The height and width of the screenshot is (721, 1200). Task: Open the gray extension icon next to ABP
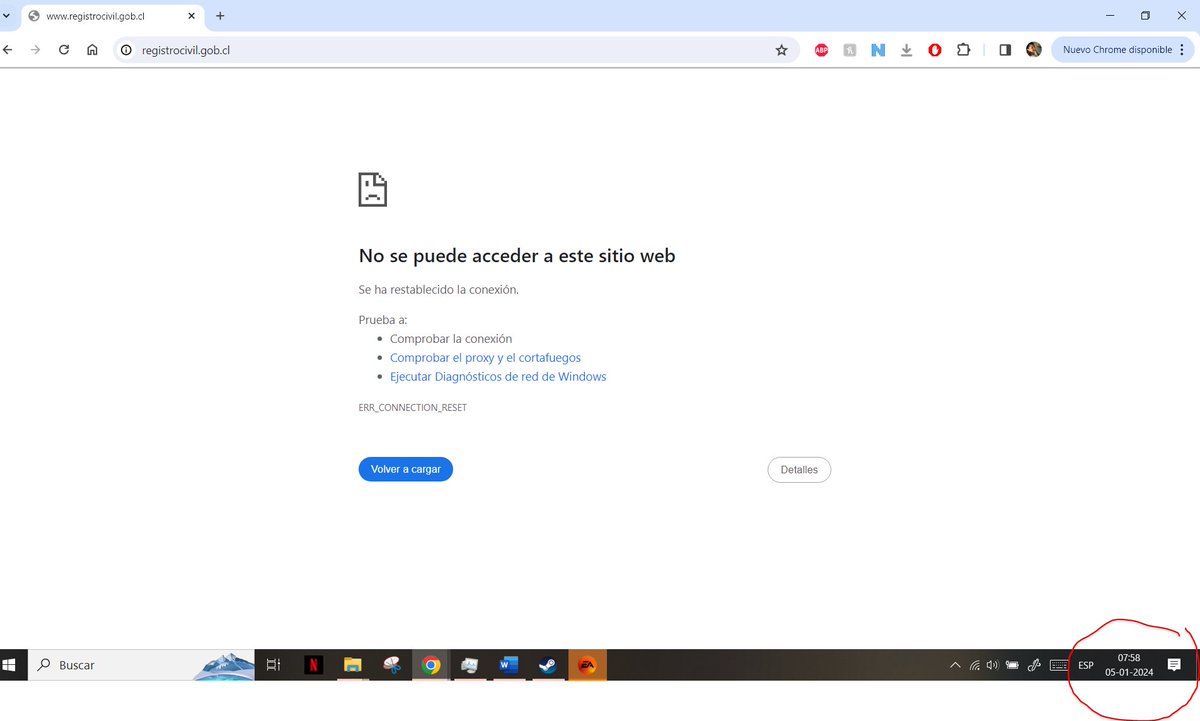coord(850,49)
